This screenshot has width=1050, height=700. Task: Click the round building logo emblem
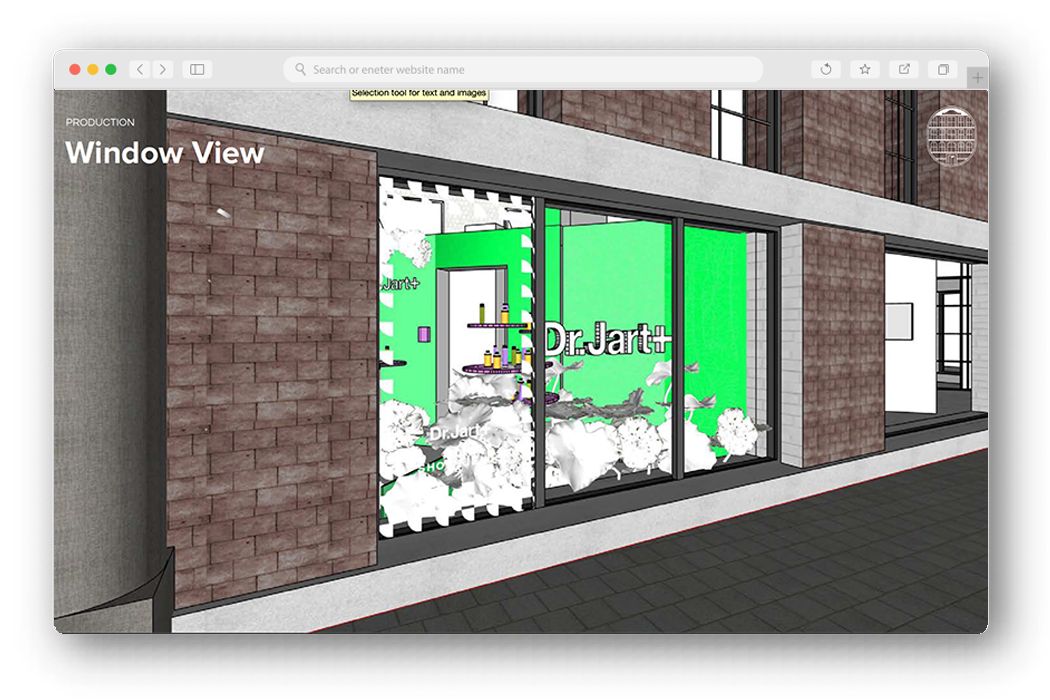point(951,137)
